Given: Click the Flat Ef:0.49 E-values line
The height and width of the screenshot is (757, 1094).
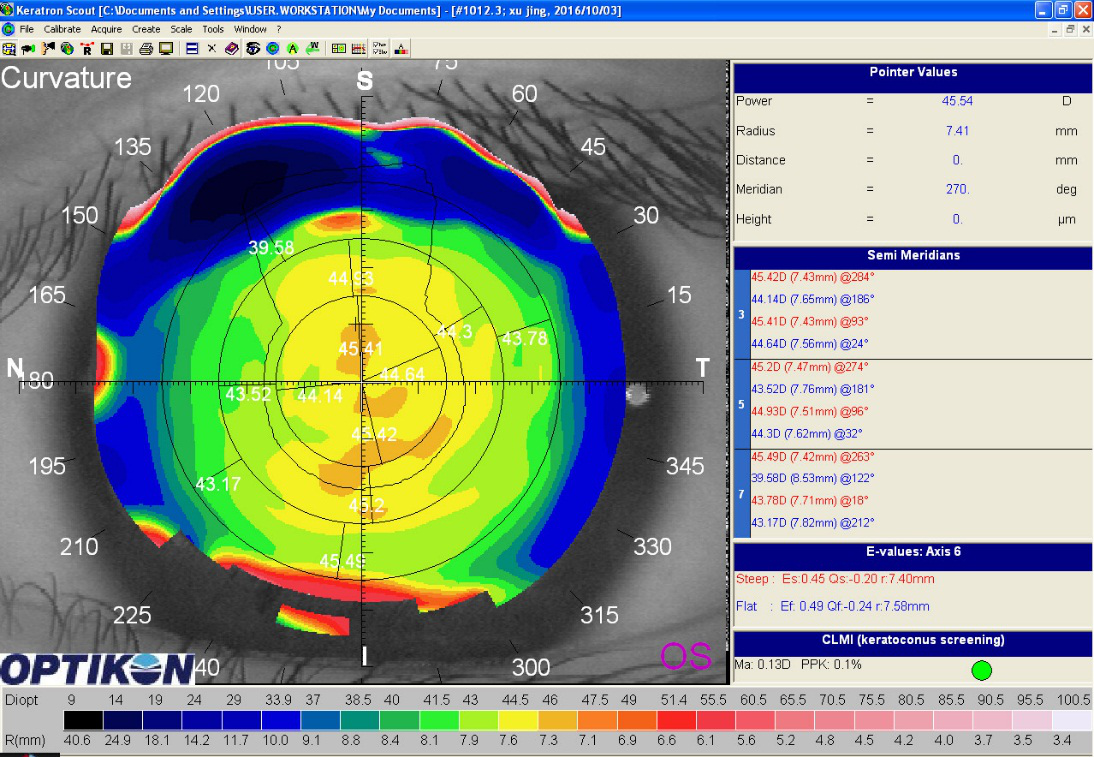Looking at the screenshot, I should (832, 606).
